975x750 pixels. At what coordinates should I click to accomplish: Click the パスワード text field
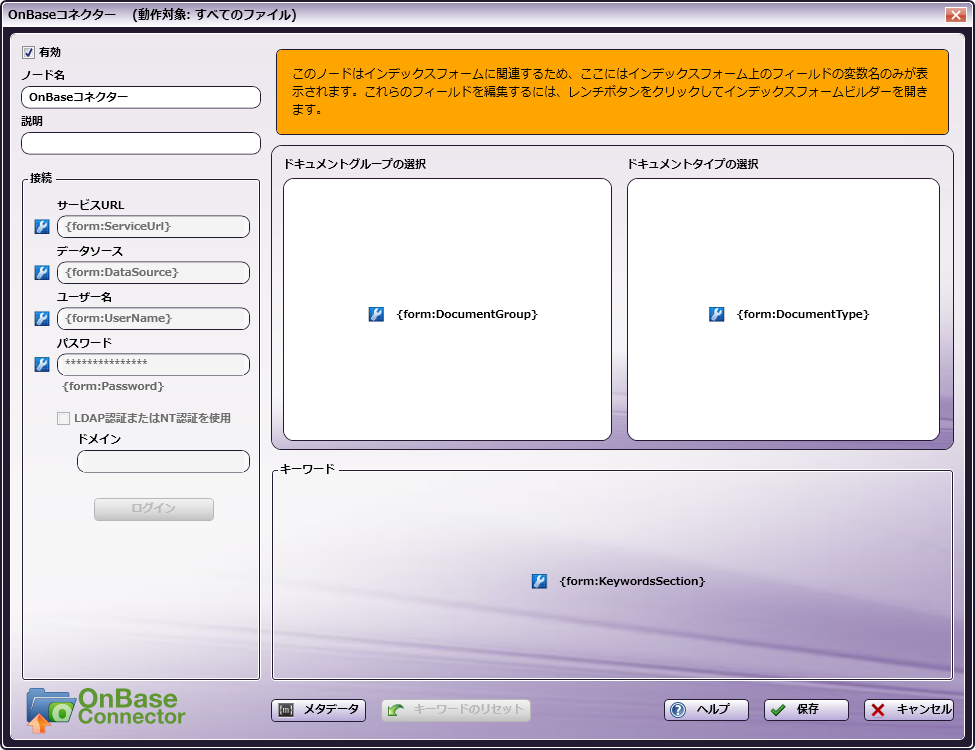154,364
